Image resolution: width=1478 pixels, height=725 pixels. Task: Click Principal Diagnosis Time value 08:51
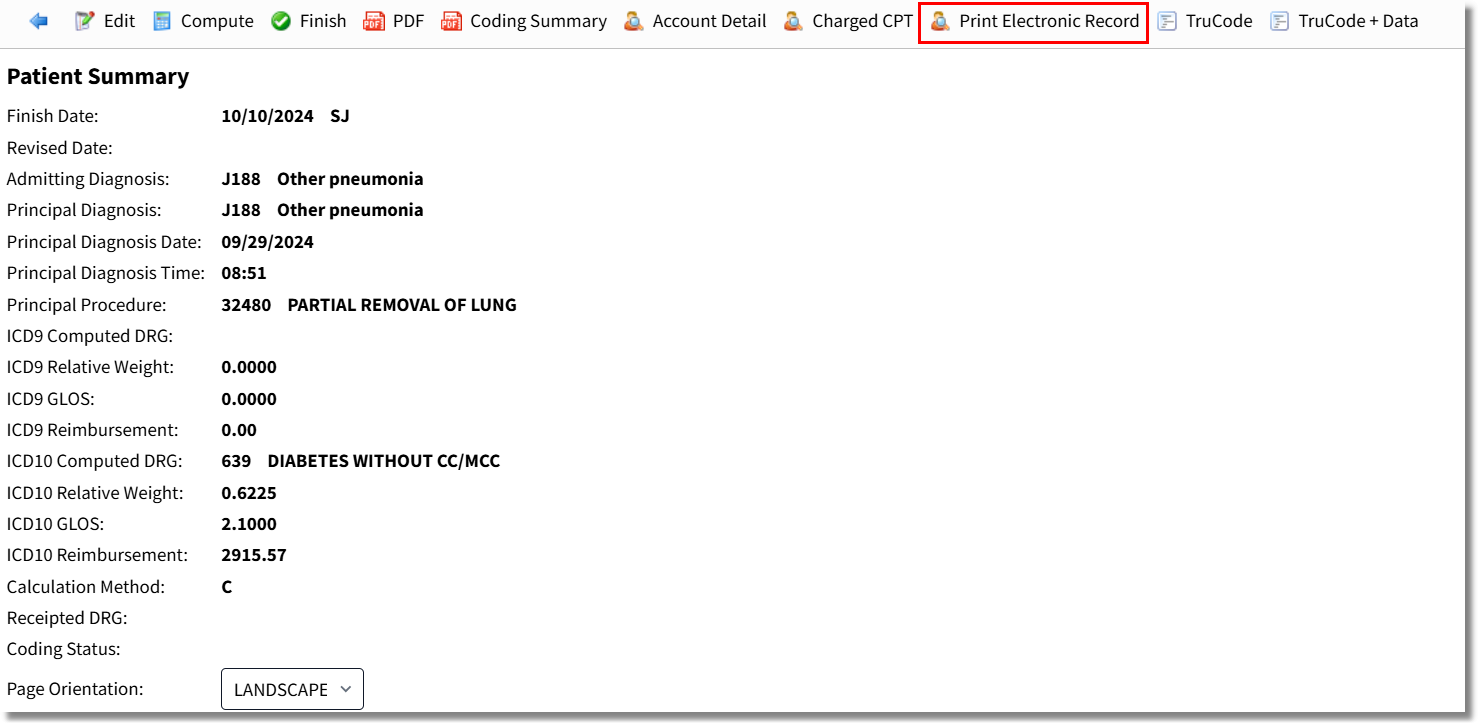pos(244,273)
